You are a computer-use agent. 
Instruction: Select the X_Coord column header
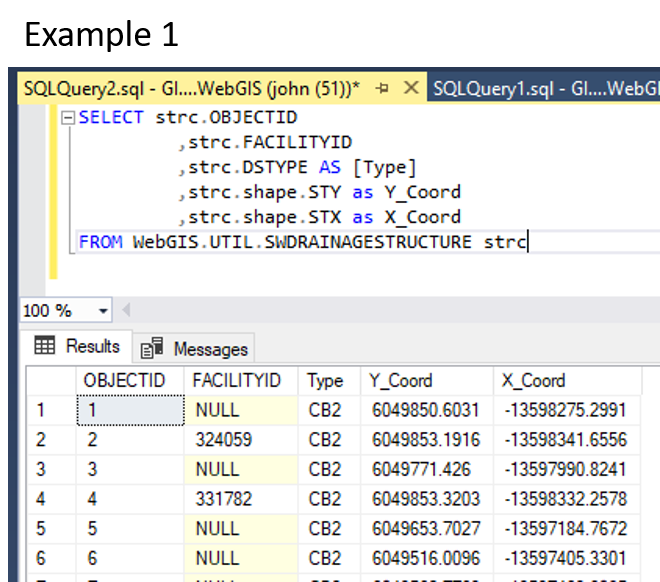click(x=567, y=380)
